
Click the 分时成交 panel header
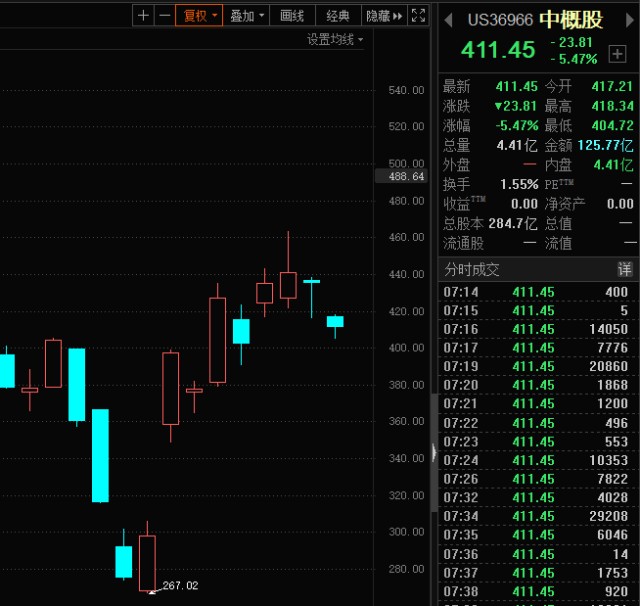471,269
